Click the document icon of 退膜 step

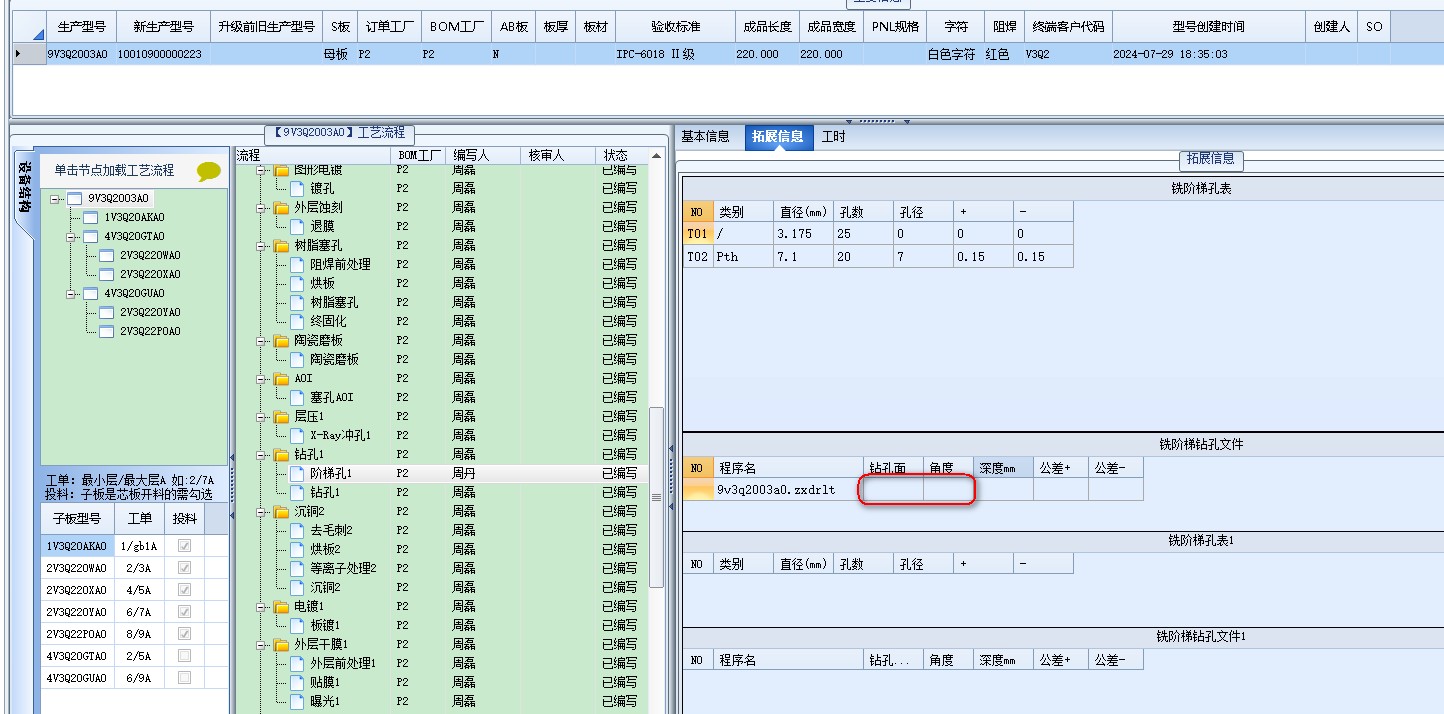tap(297, 227)
